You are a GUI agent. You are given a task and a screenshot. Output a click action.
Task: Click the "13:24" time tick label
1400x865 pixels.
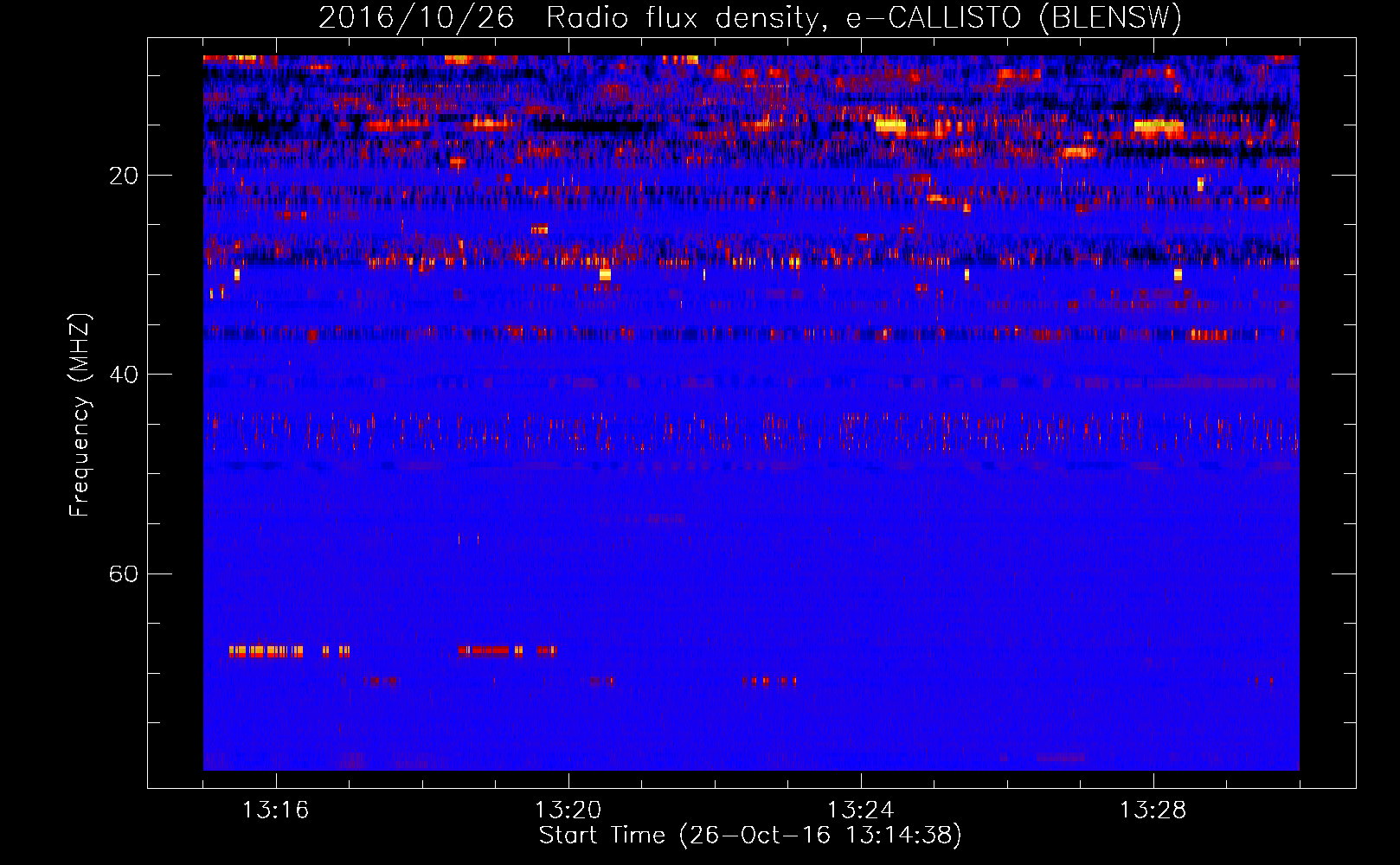pyautogui.click(x=860, y=810)
